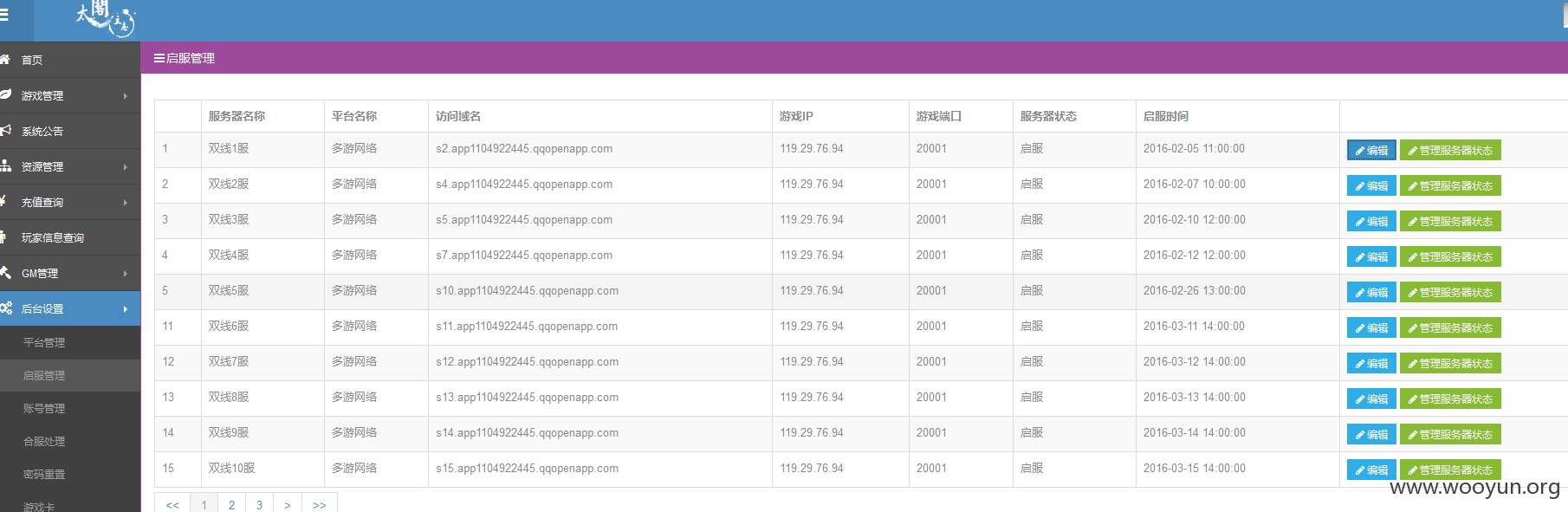Viewport: 1568px width, 512px height.
Task: Click the 系统公告 megaphone icon
Action: pyautogui.click(x=4, y=130)
